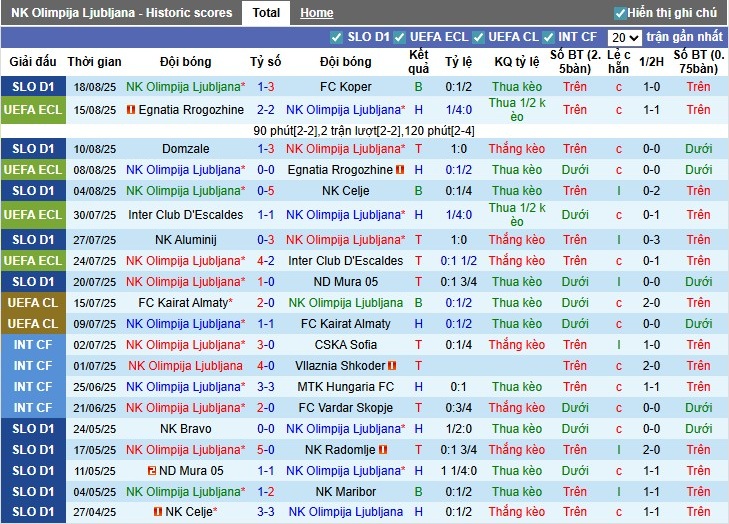Click the date 17/05/25
This screenshot has height=524, width=729.
(x=94, y=451)
